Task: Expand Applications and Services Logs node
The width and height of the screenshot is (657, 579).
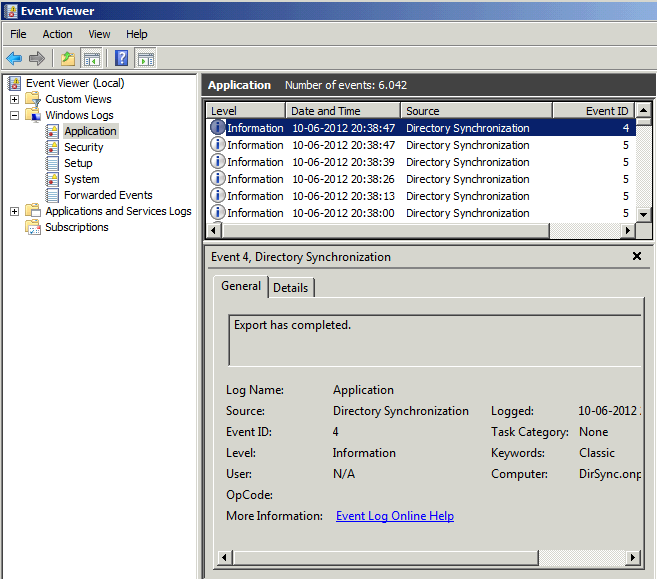Action: click(x=15, y=211)
